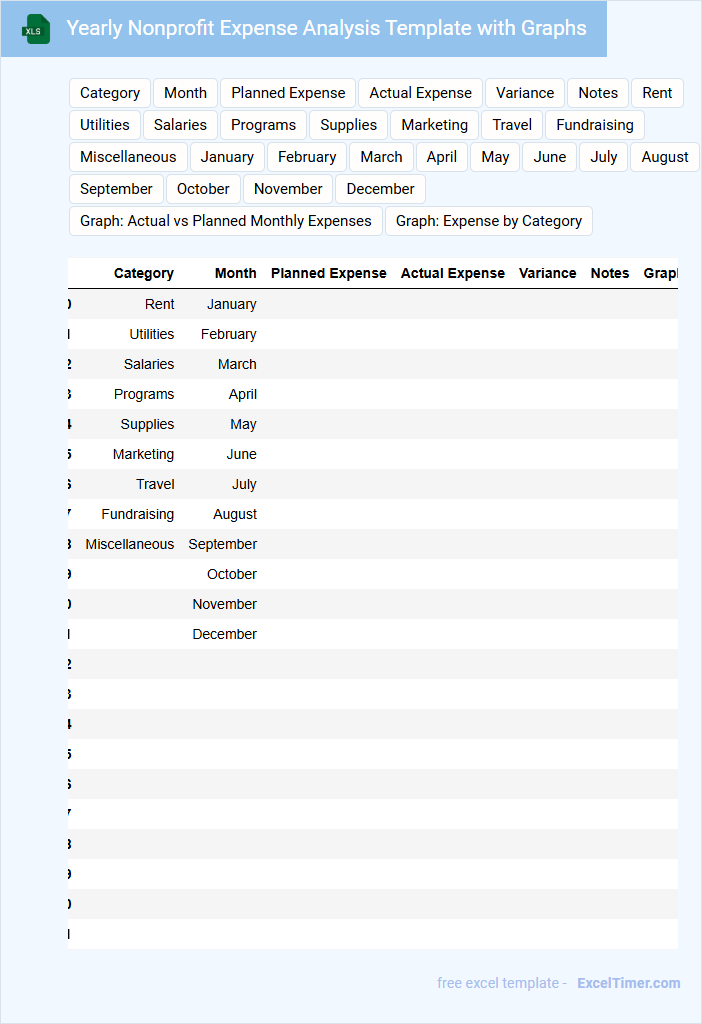Select the Miscellaneous tag
This screenshot has width=702, height=1024.
(x=128, y=157)
